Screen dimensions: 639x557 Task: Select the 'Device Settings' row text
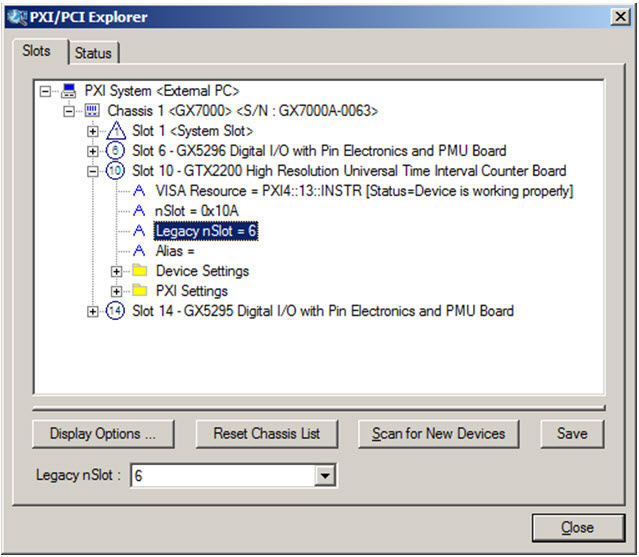pyautogui.click(x=203, y=271)
